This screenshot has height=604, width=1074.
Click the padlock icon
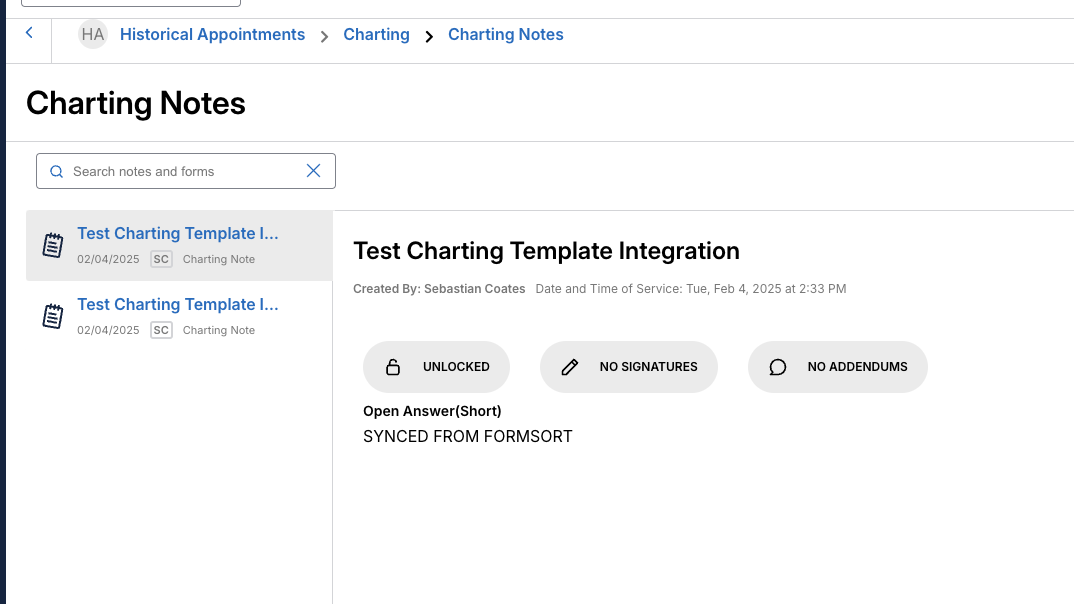click(392, 367)
